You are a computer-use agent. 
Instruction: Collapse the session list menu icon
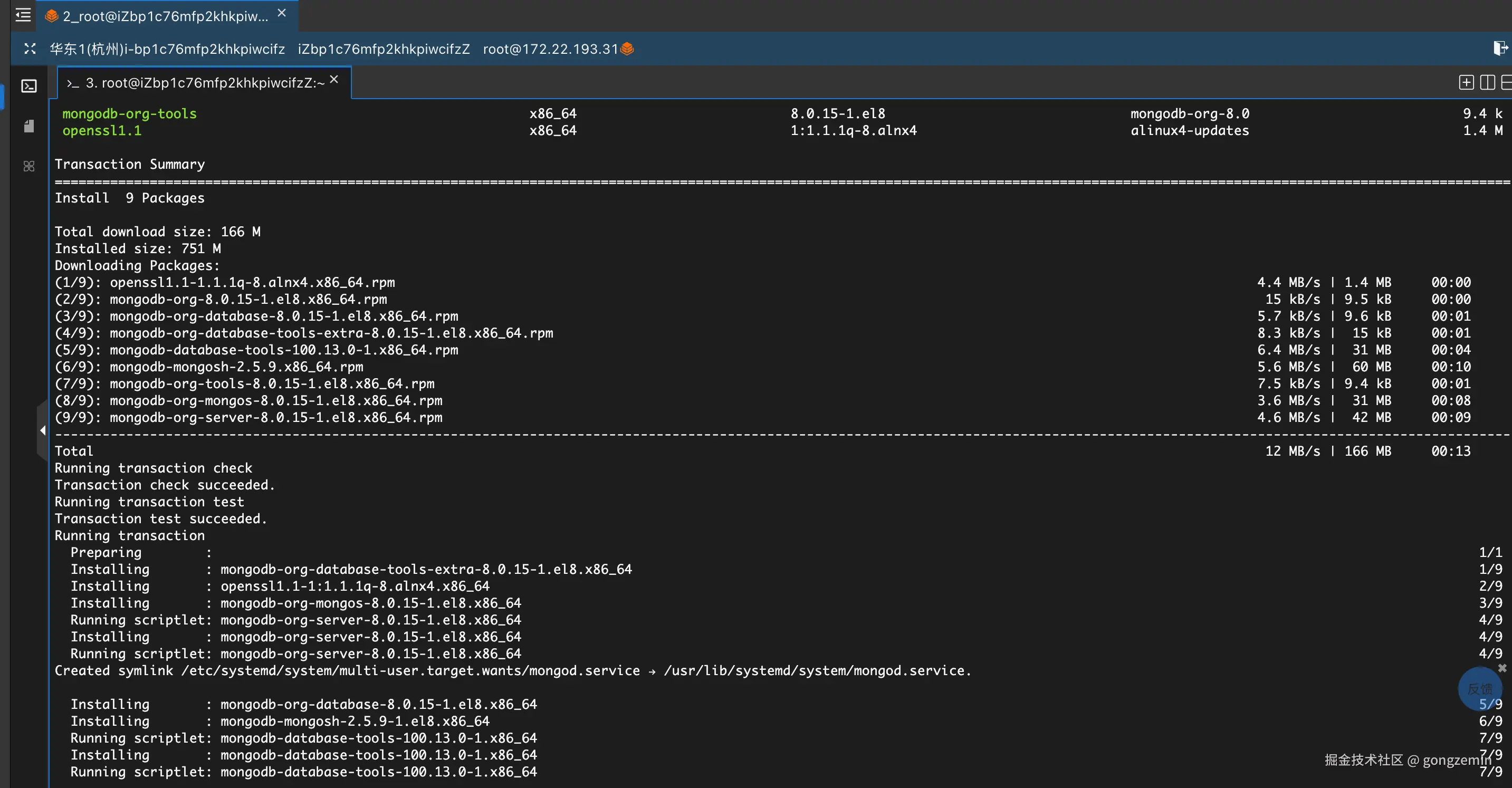pos(23,15)
